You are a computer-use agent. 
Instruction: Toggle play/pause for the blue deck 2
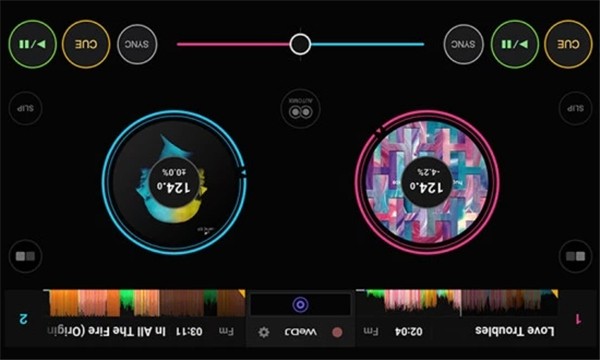click(33, 44)
